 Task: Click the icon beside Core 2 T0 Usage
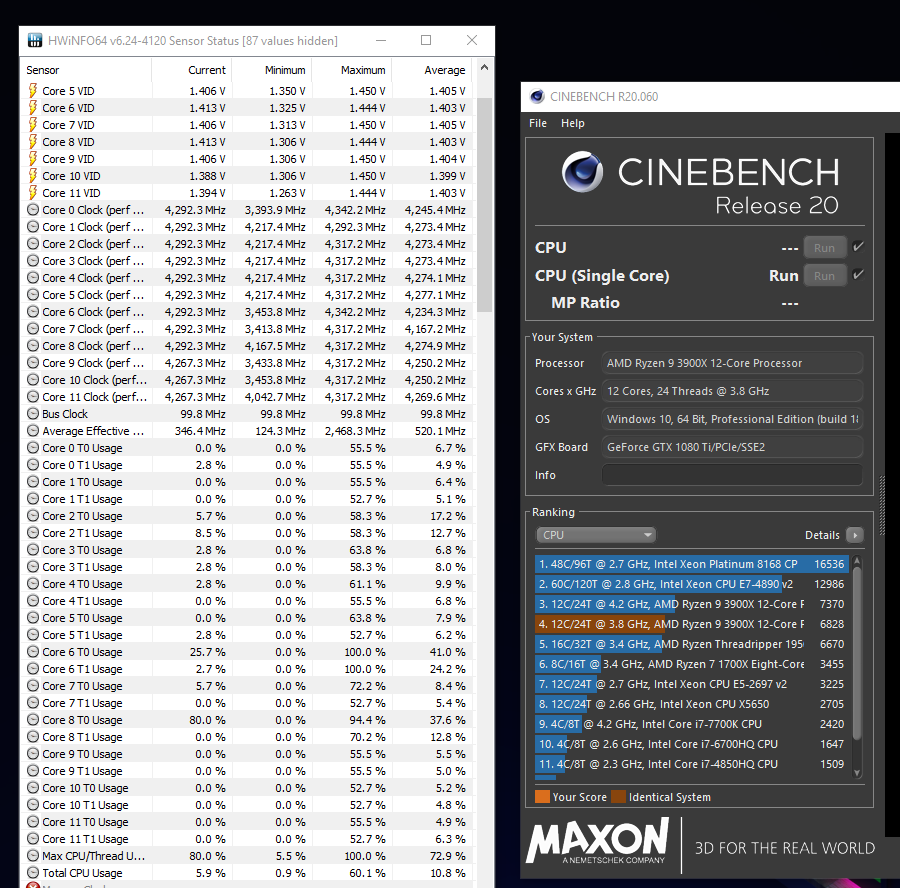click(33, 516)
